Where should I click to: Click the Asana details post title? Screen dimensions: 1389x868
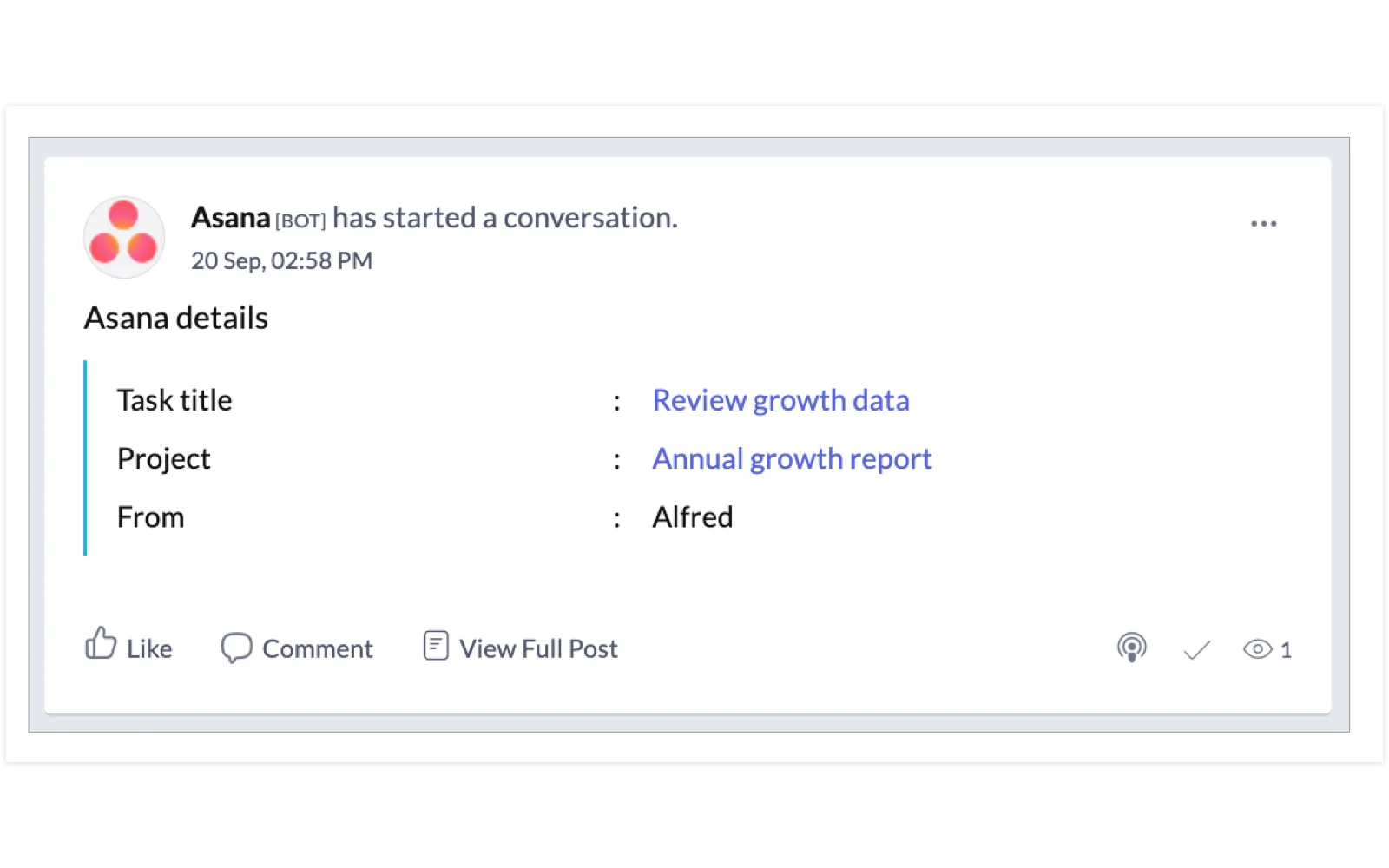click(176, 318)
